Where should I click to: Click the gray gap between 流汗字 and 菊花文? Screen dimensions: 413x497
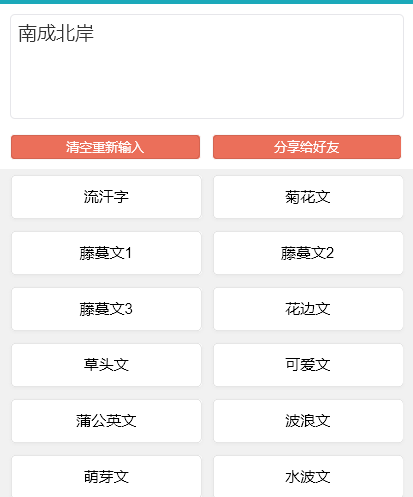point(207,197)
